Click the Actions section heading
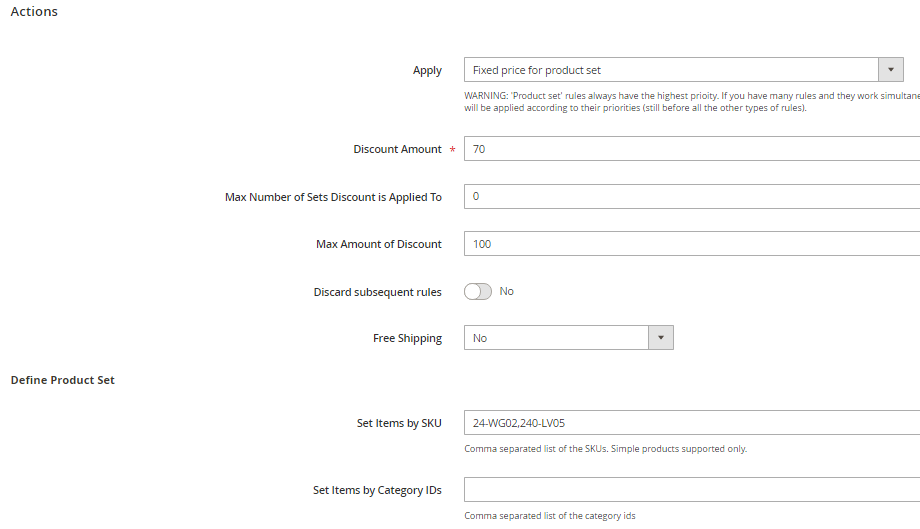The height and width of the screenshot is (529, 920). pos(34,12)
